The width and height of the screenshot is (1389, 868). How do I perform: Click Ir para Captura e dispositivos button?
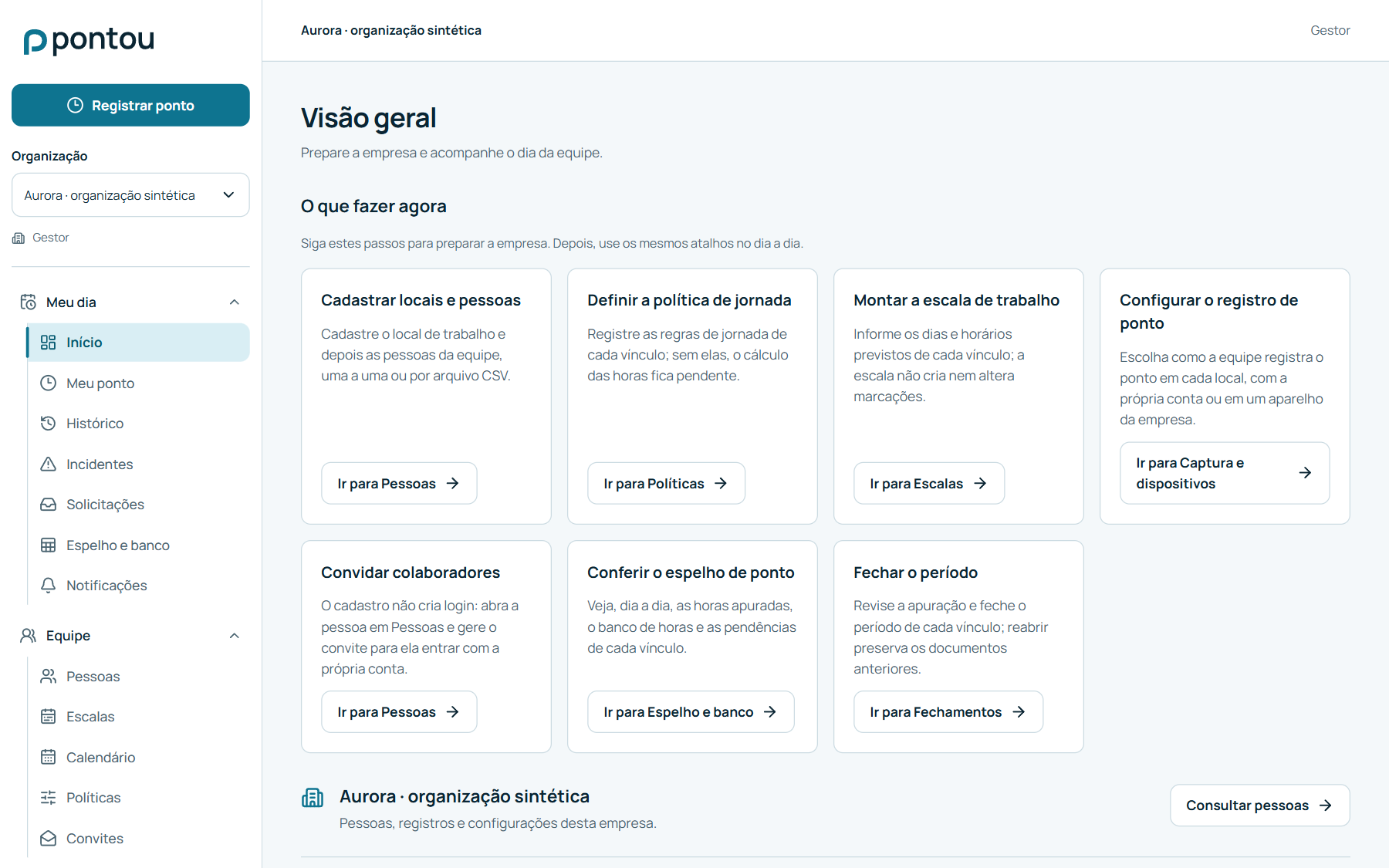[1225, 473]
